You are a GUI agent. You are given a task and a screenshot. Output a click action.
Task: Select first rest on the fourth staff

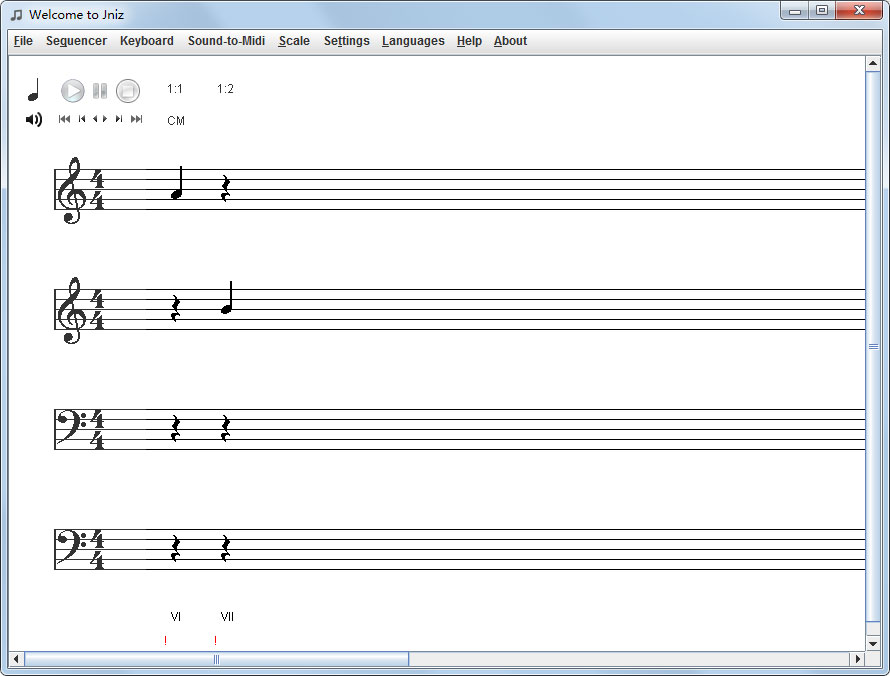(176, 548)
